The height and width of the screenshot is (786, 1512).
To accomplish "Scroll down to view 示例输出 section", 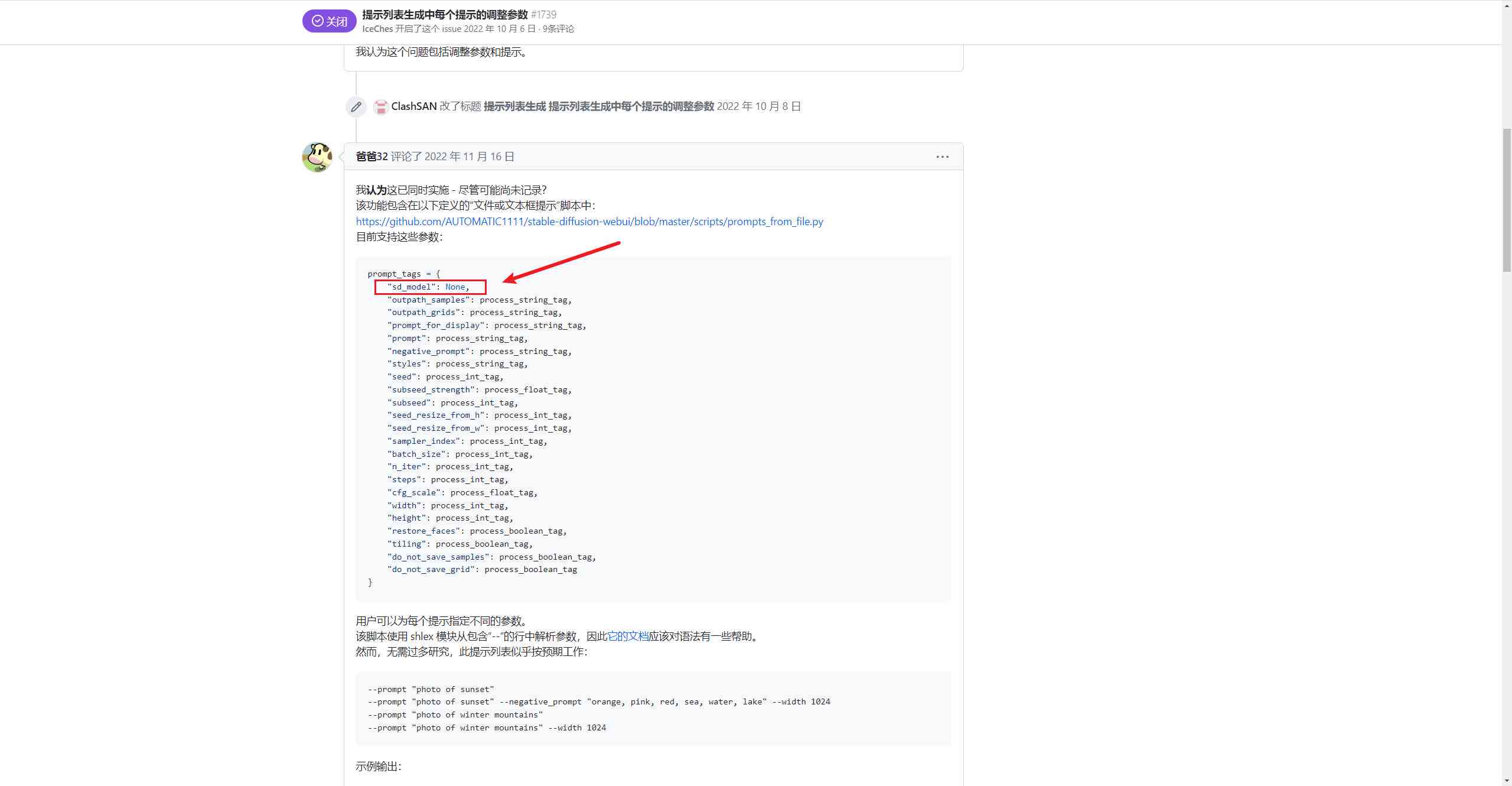I will tap(378, 766).
